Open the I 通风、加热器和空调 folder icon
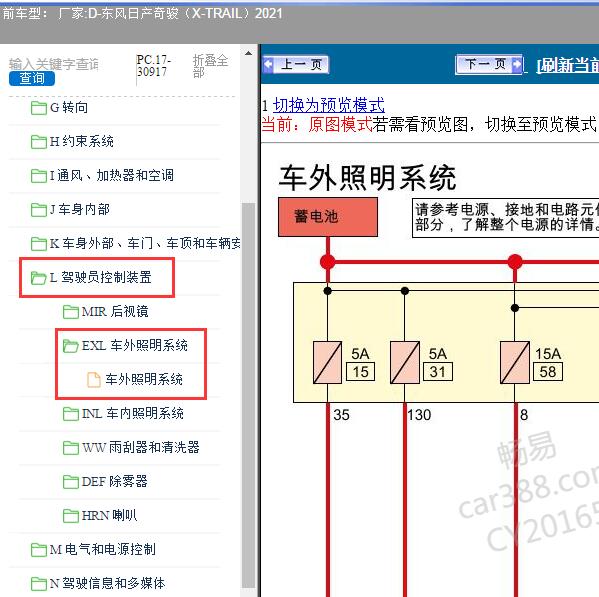Viewport: 599px width, 597px height. [39, 176]
